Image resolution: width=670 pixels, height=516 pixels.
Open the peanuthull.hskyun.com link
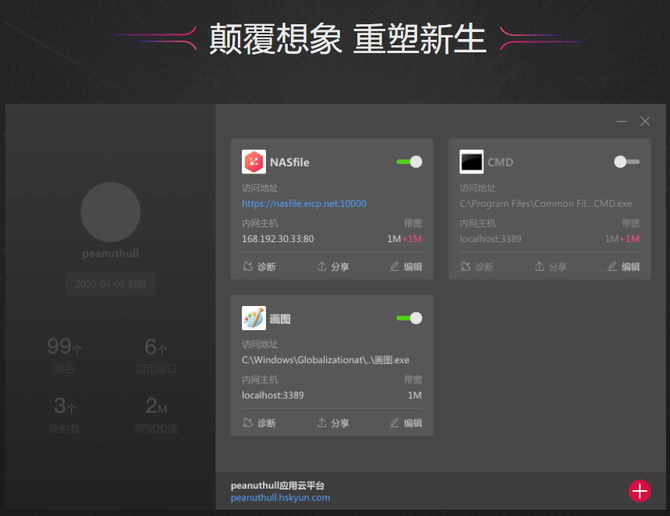[280, 498]
